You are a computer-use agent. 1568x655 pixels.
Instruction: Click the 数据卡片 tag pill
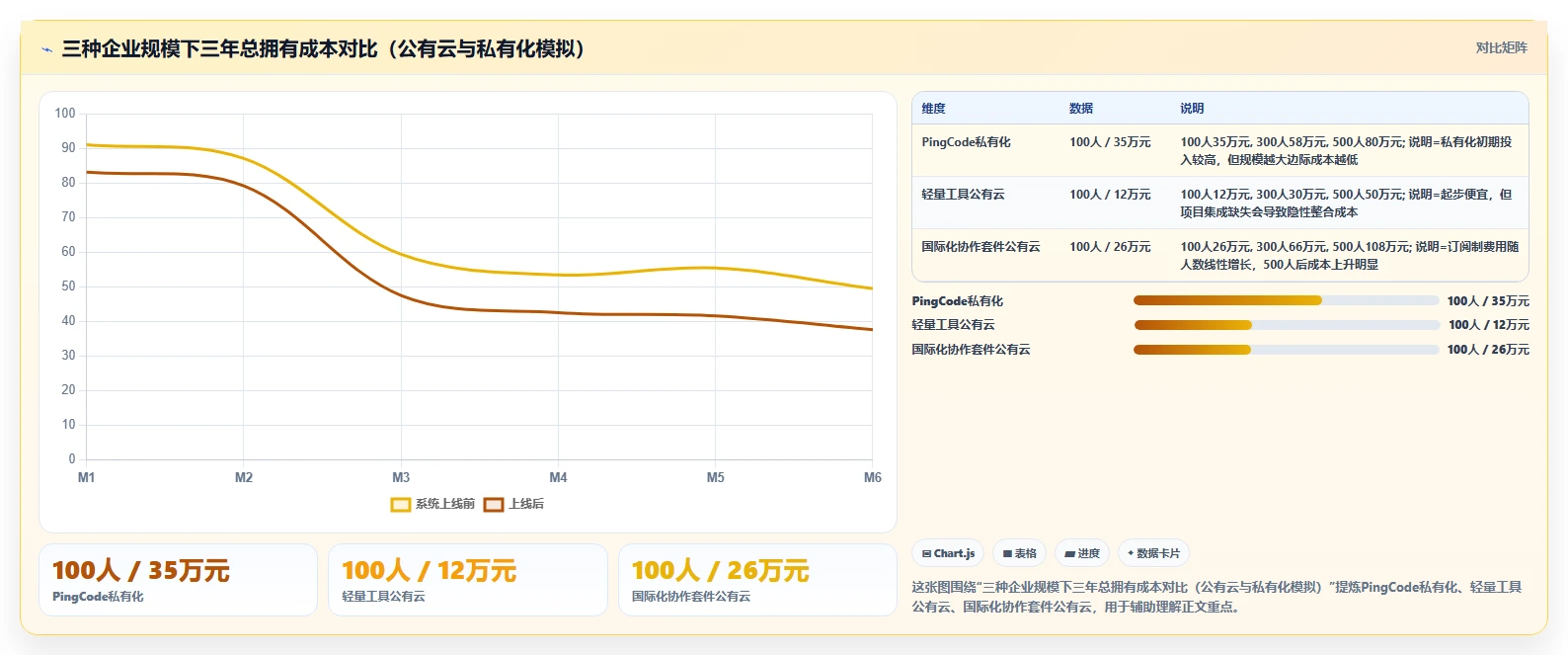1153,553
